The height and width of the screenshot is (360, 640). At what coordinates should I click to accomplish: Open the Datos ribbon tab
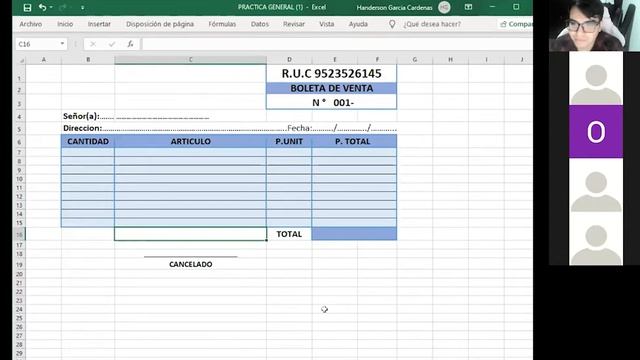[x=260, y=24]
